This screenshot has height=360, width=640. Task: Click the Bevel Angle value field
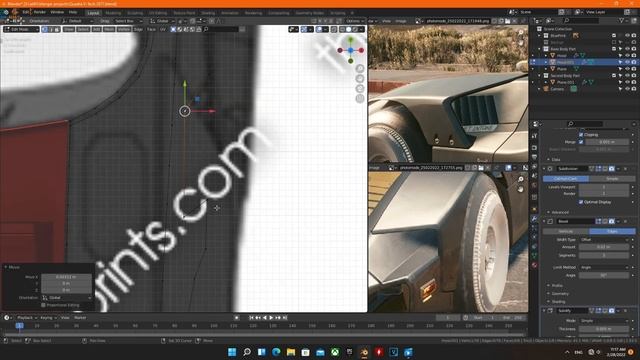click(604, 275)
